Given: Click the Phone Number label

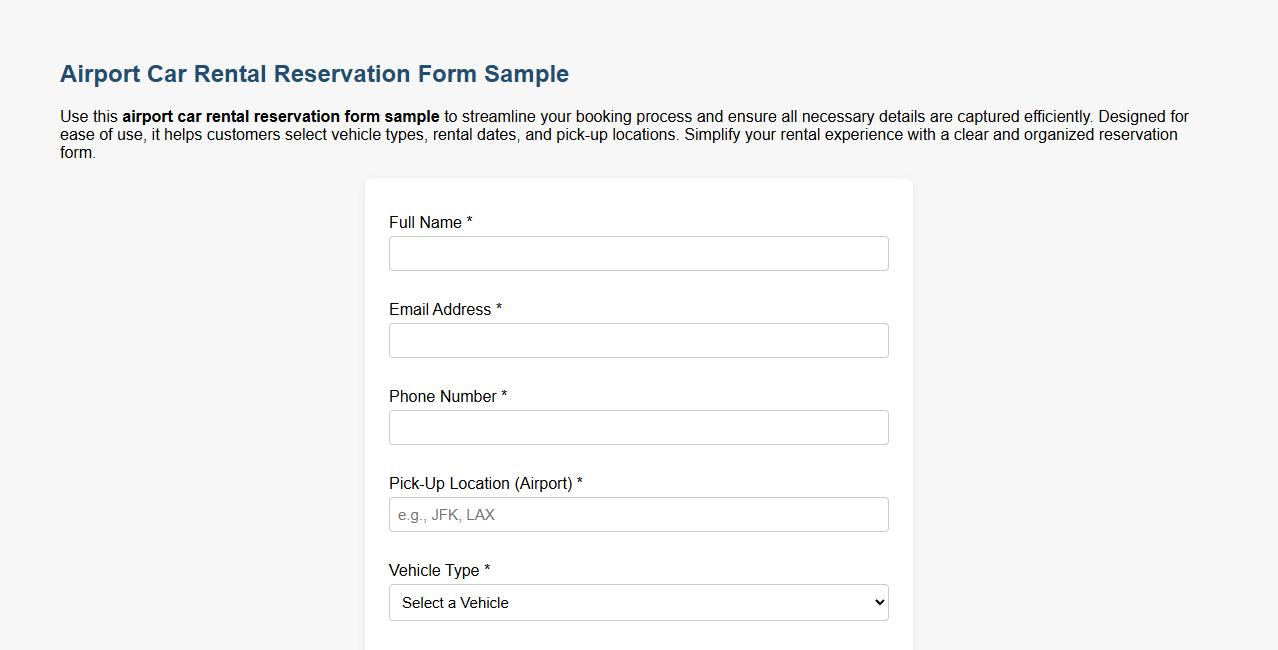Looking at the screenshot, I should click(441, 396).
